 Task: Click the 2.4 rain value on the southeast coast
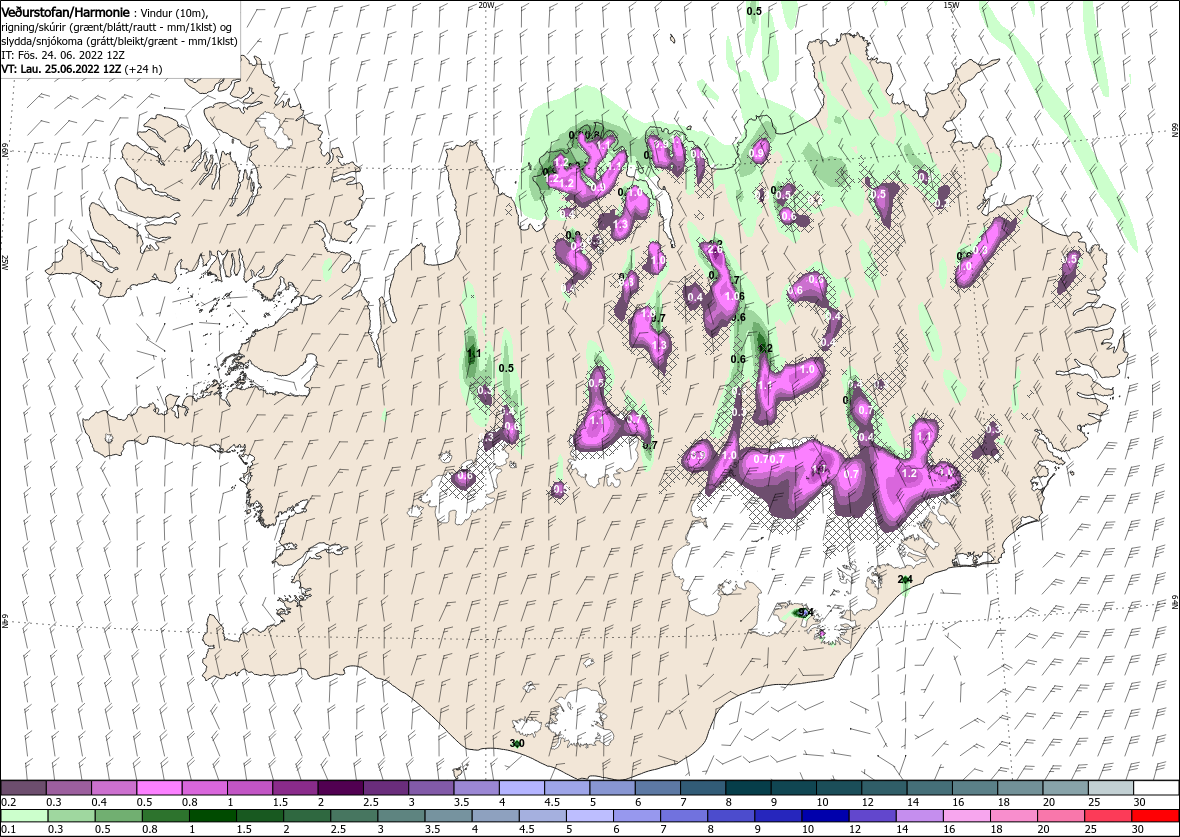pos(905,579)
